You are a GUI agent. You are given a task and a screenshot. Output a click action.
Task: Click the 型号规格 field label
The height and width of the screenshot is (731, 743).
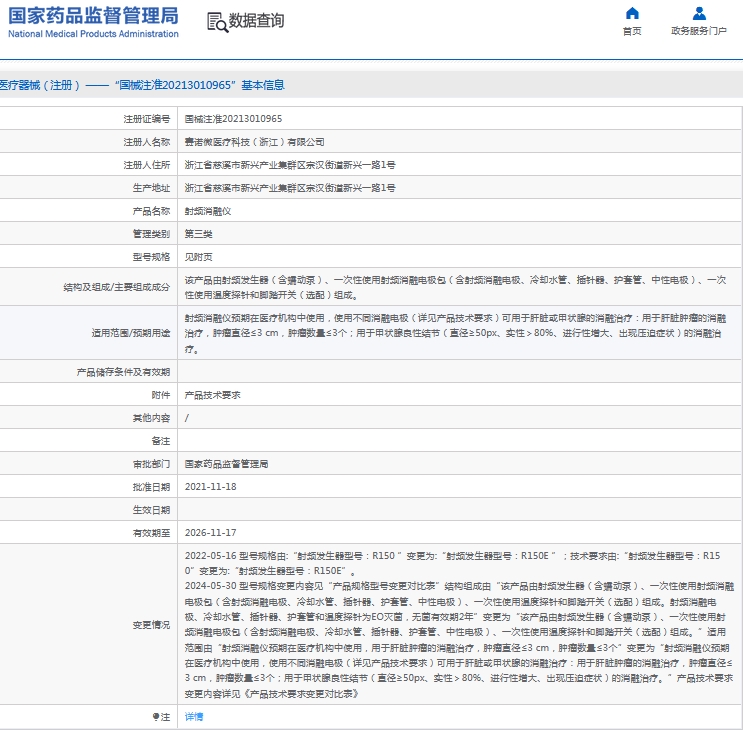click(151, 257)
